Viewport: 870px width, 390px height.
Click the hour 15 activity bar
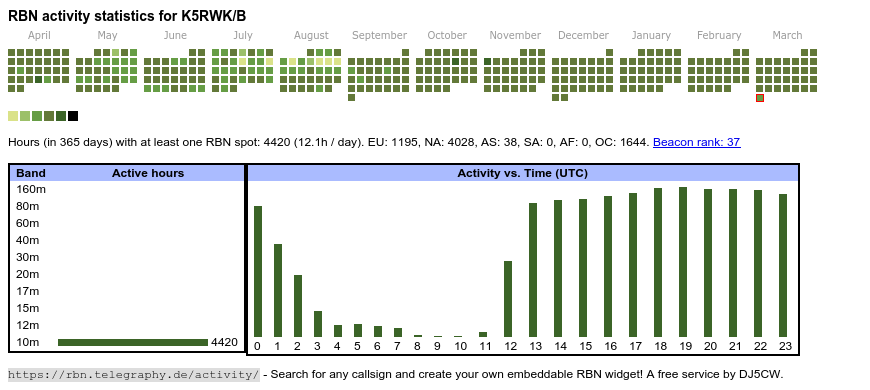(x=583, y=268)
